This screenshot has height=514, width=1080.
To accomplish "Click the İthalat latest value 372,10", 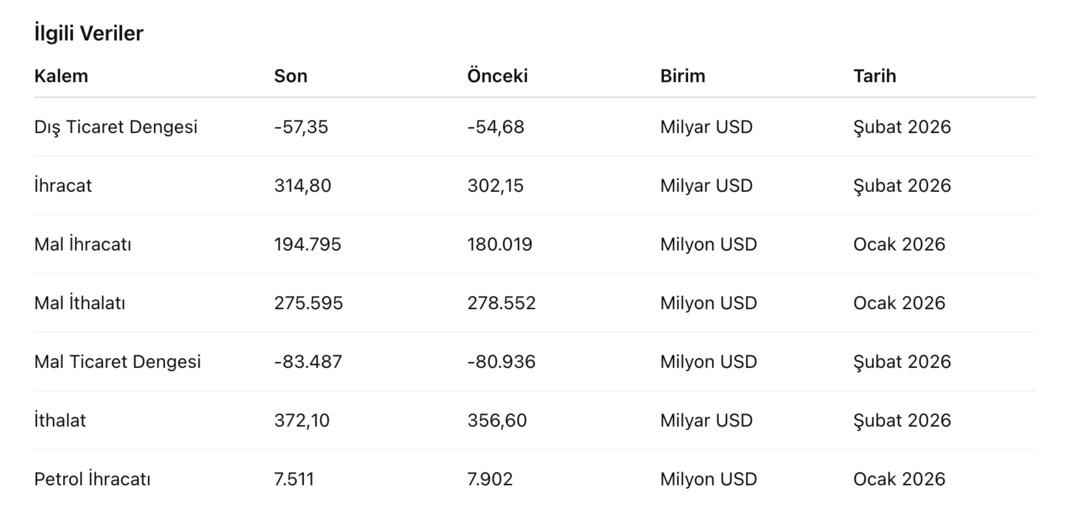I will 302,421.
